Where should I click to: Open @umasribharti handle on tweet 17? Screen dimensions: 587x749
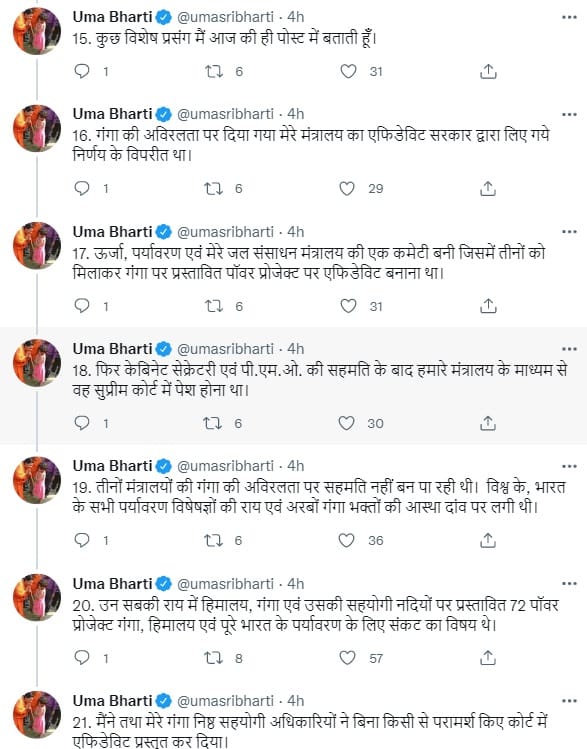click(x=225, y=232)
